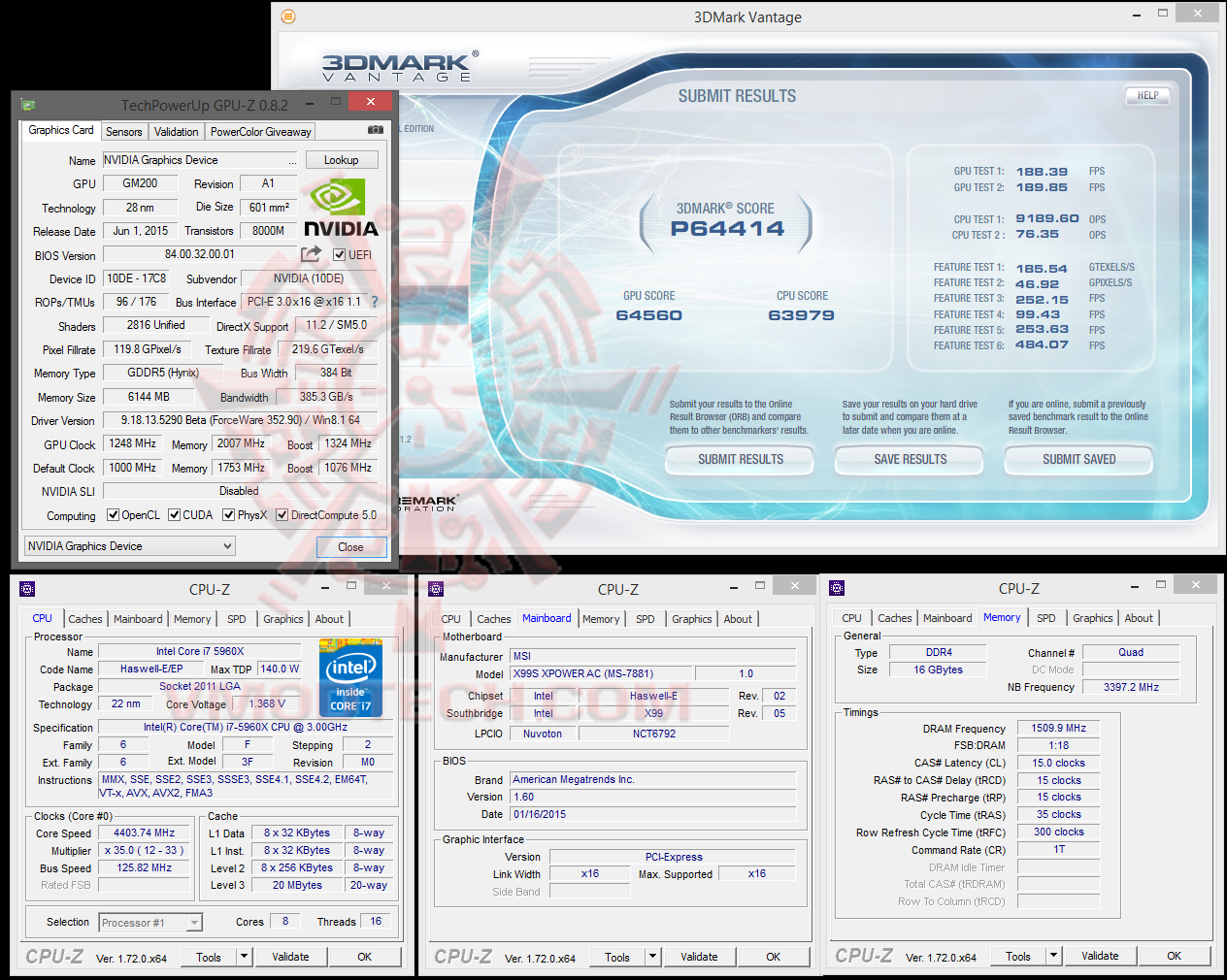This screenshot has width=1227, height=980.
Task: Click Tools button in Memory CPU-Z window
Action: click(1018, 956)
